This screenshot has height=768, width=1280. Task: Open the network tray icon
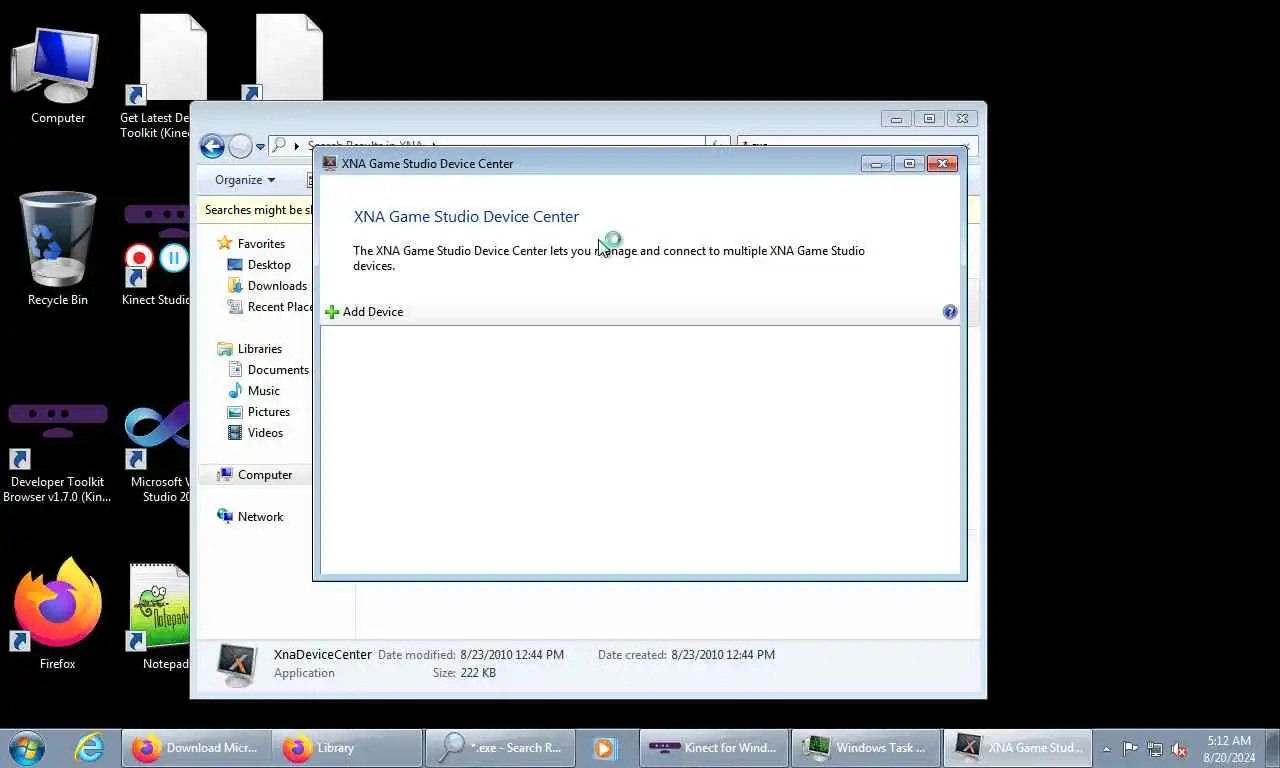(x=1155, y=748)
